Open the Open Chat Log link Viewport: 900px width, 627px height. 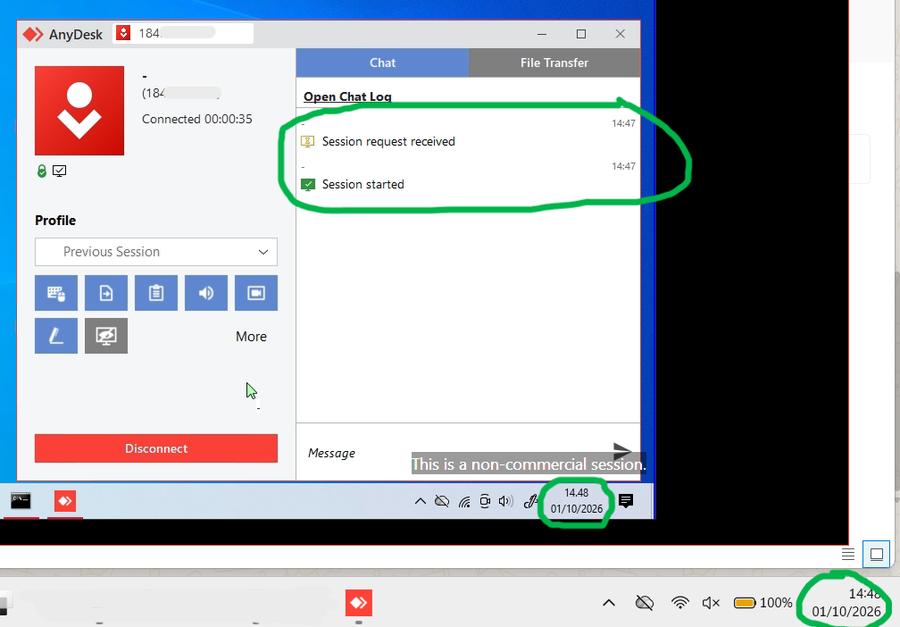coord(347,96)
